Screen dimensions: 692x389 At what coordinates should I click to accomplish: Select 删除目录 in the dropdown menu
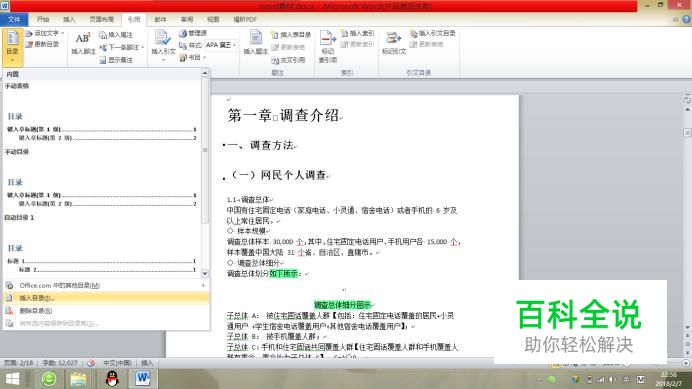pyautogui.click(x=106, y=311)
